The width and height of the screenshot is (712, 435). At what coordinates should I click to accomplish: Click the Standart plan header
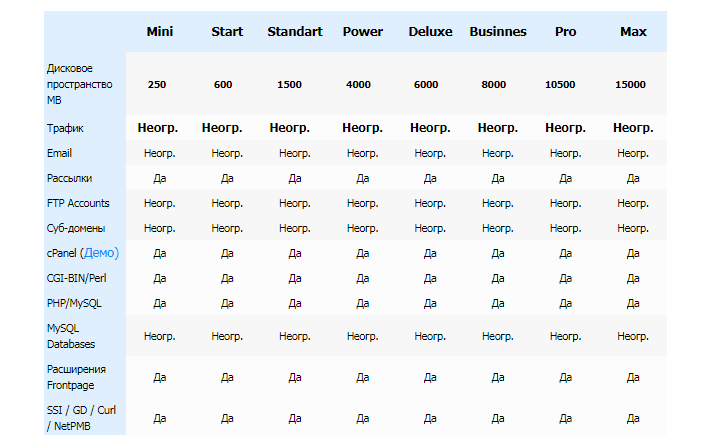pyautogui.click(x=295, y=31)
